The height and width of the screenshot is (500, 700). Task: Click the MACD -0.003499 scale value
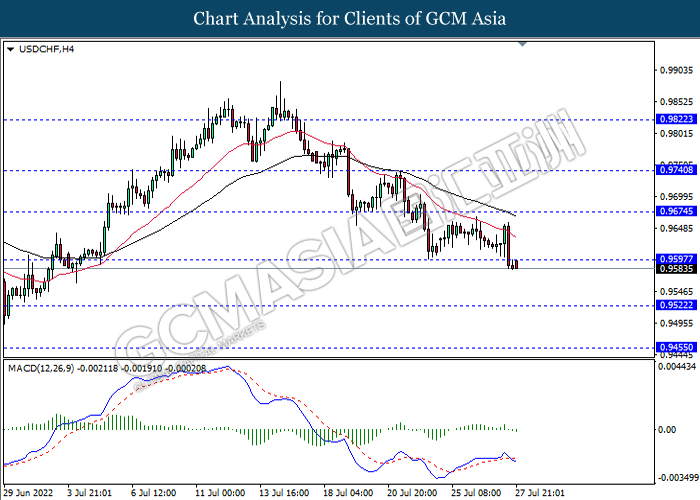[x=678, y=478]
